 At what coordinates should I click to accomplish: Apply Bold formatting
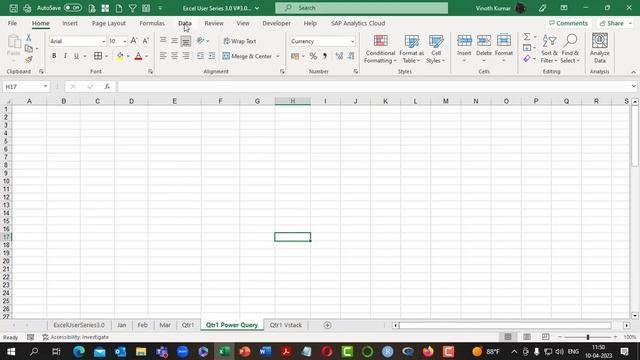[54, 56]
